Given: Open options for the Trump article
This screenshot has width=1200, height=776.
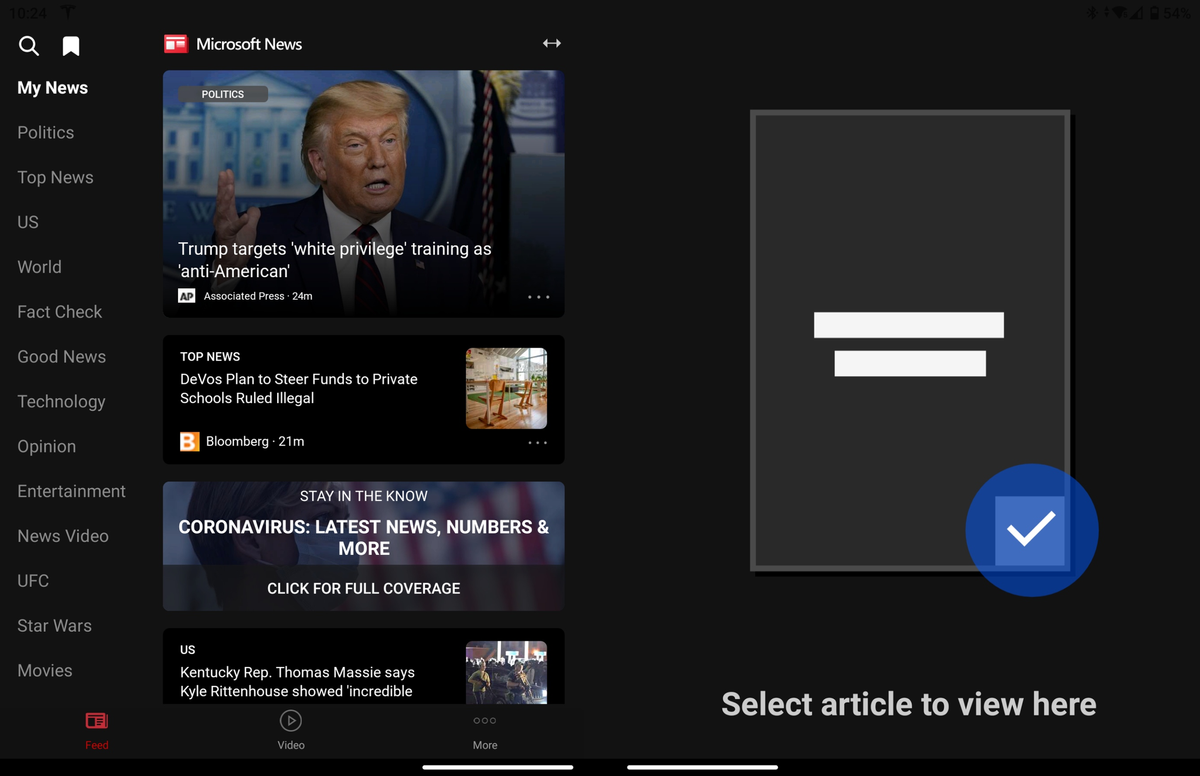Looking at the screenshot, I should pos(538,297).
